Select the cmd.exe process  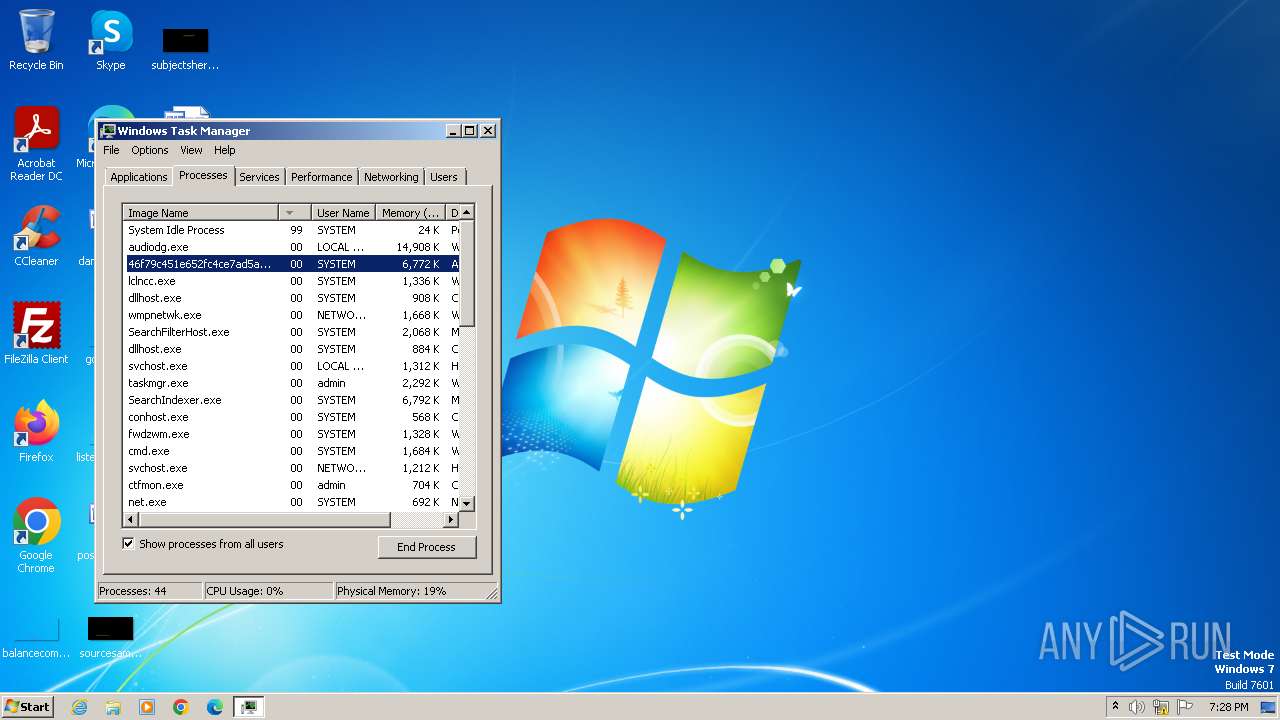(291, 451)
